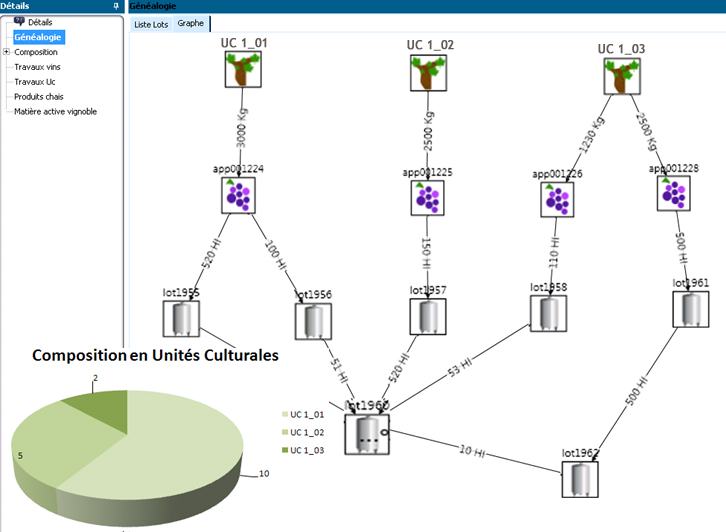Select the UC 1_03 vine node
726x532 pixels.
620,76
